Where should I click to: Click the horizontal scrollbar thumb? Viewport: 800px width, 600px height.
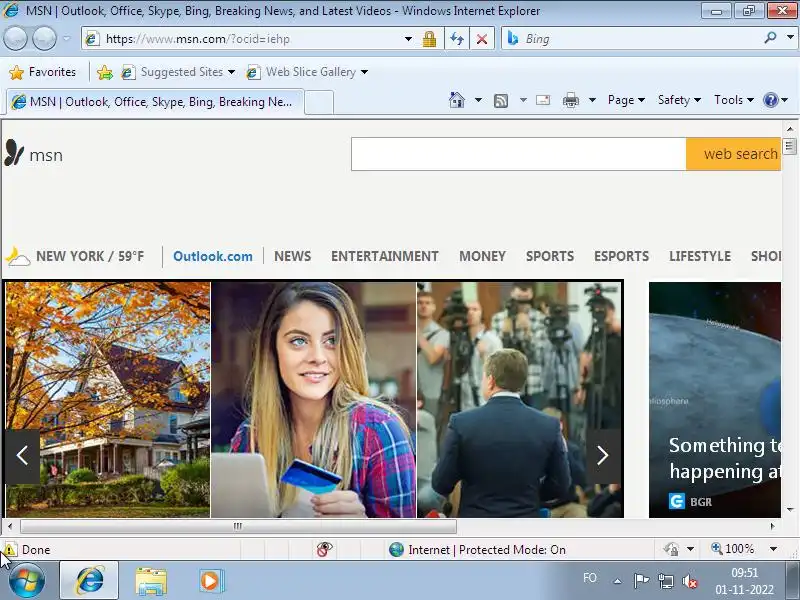tap(238, 526)
